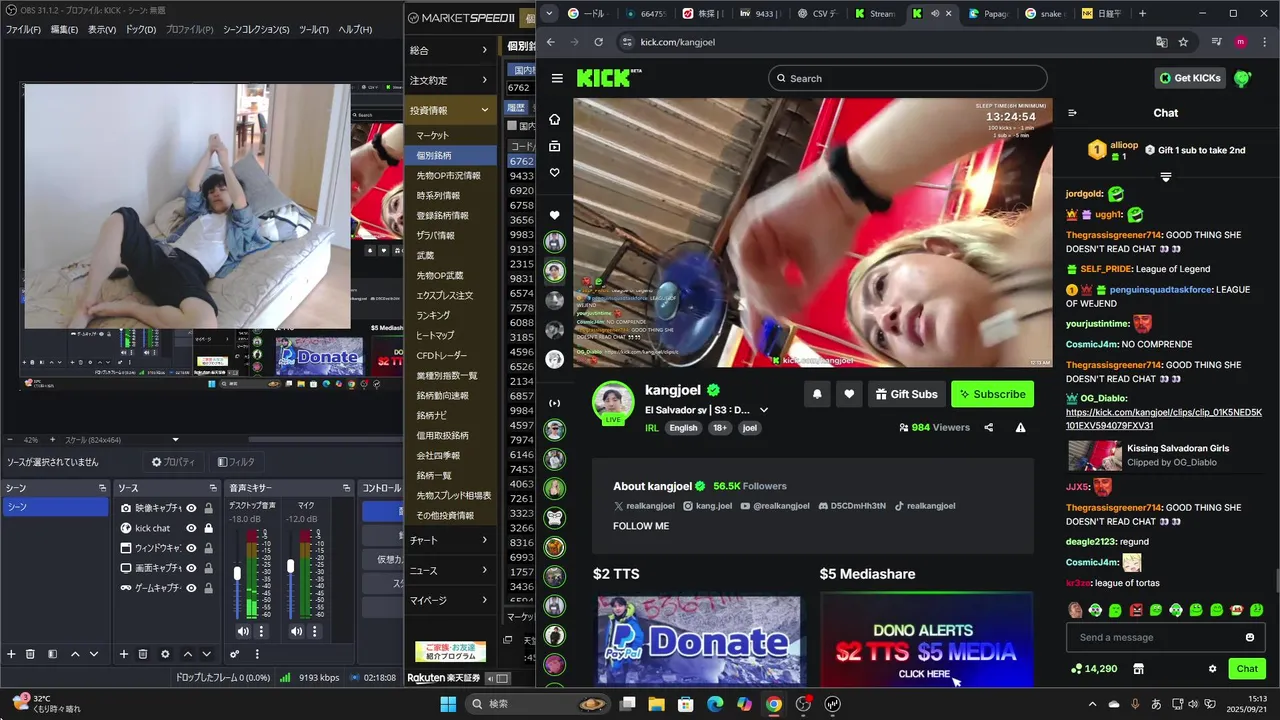1280x720 pixels.
Task: Open the Kick shop icon near the points
Action: [x=1138, y=668]
